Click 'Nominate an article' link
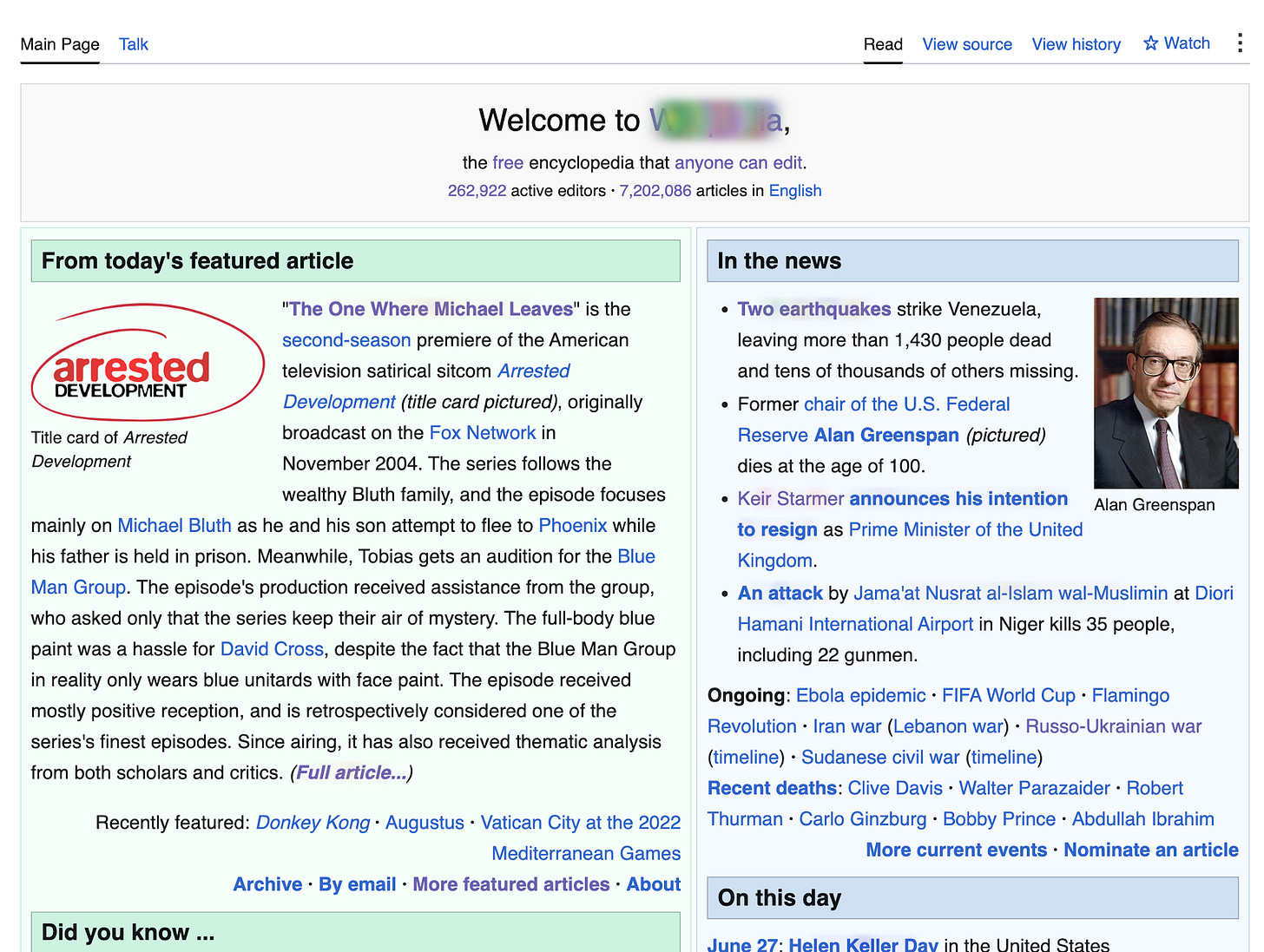This screenshot has width=1264, height=952. point(1151,850)
